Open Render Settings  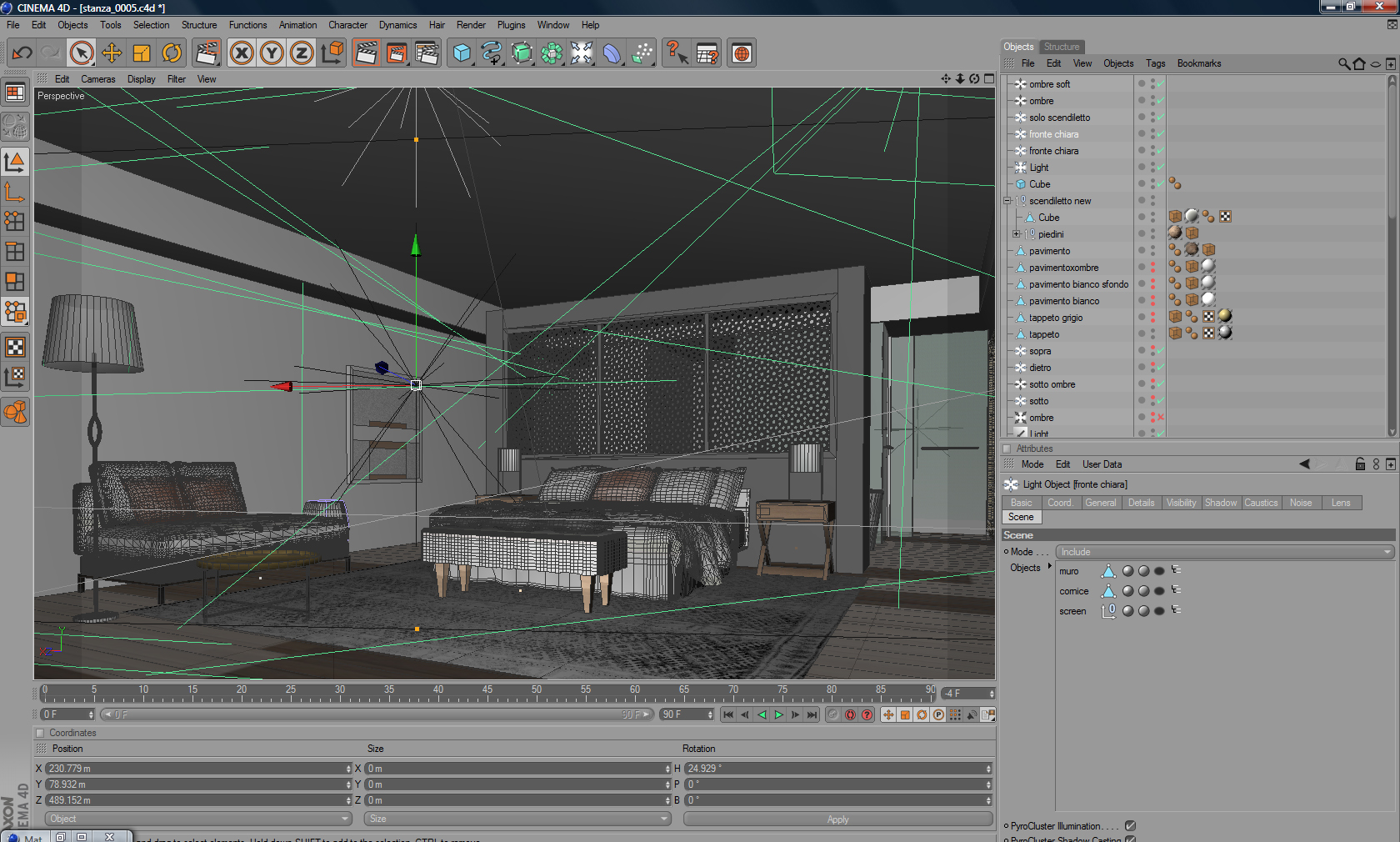click(427, 53)
